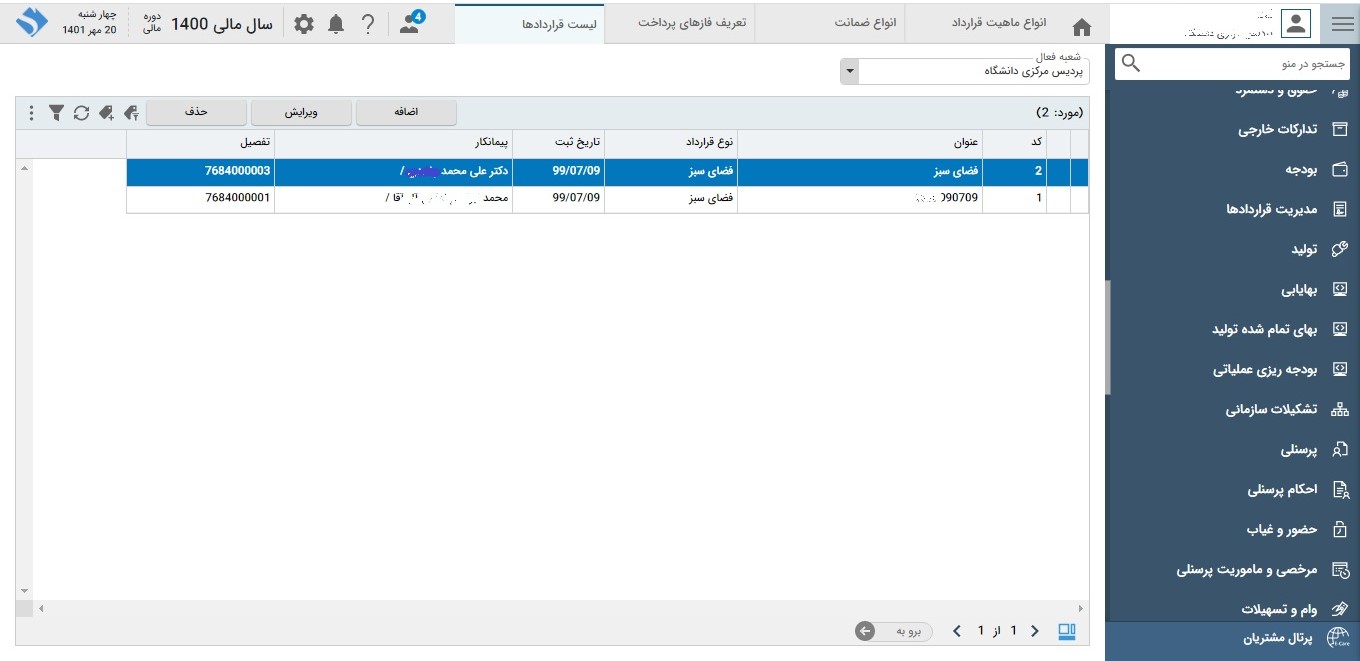Click the tag with plus icon

(106, 113)
